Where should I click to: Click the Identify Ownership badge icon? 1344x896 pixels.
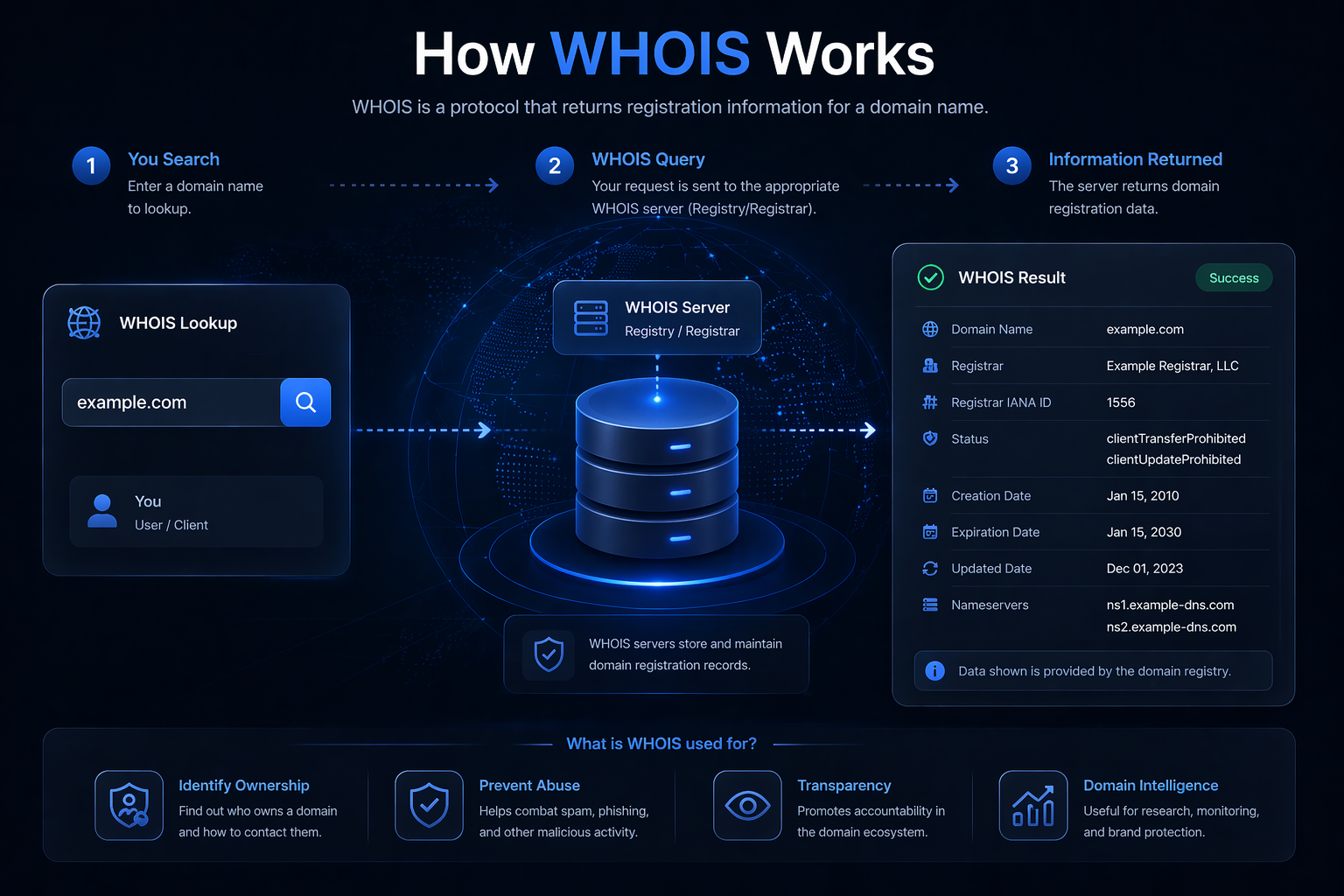(129, 805)
